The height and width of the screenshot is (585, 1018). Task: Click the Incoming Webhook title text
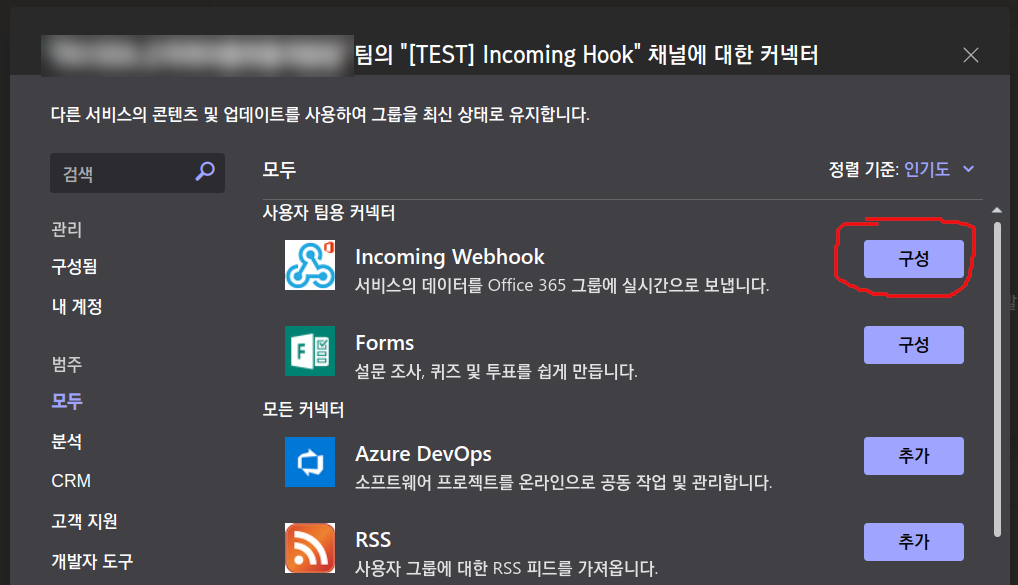pos(450,257)
